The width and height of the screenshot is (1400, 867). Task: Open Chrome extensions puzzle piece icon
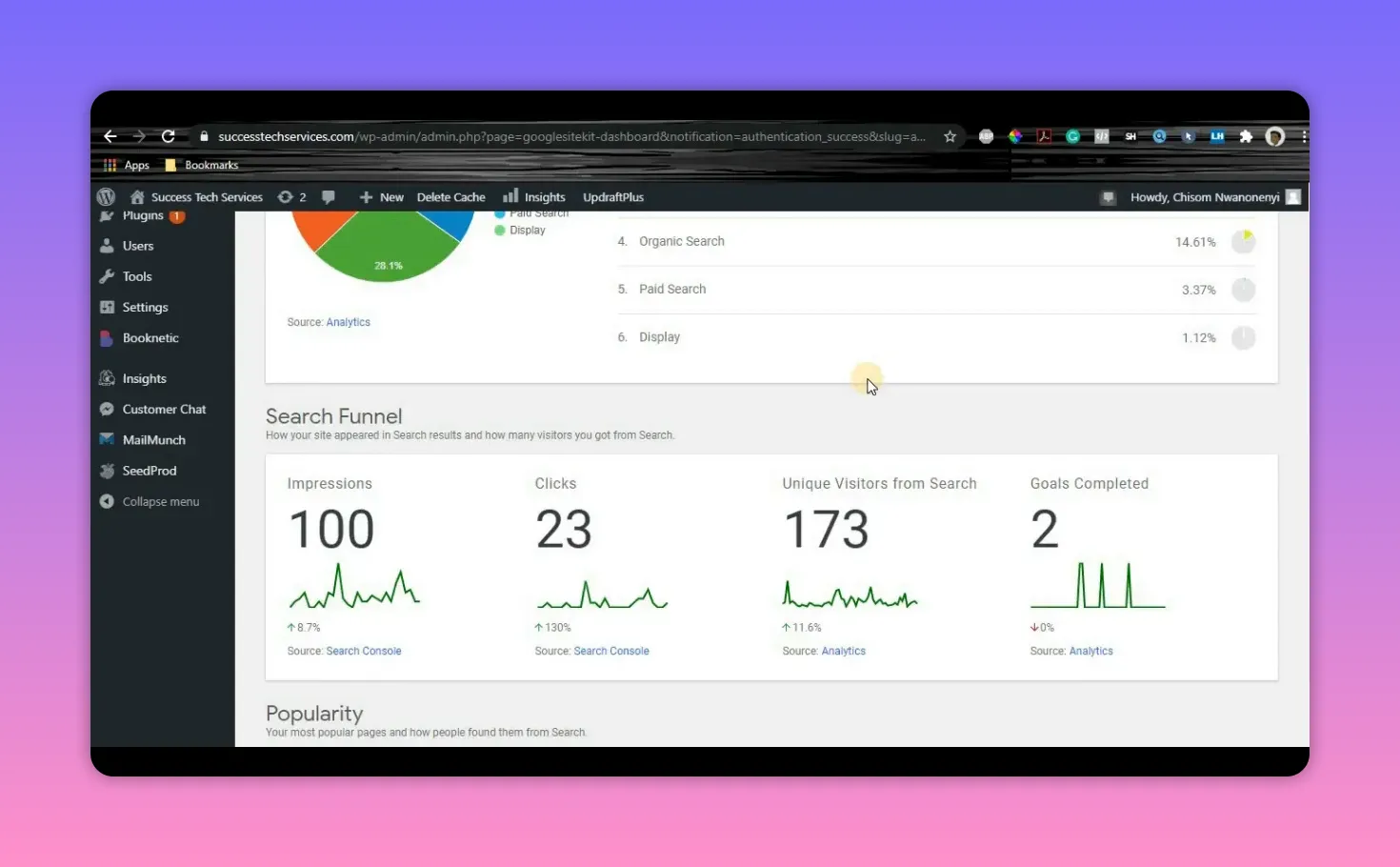1246,136
